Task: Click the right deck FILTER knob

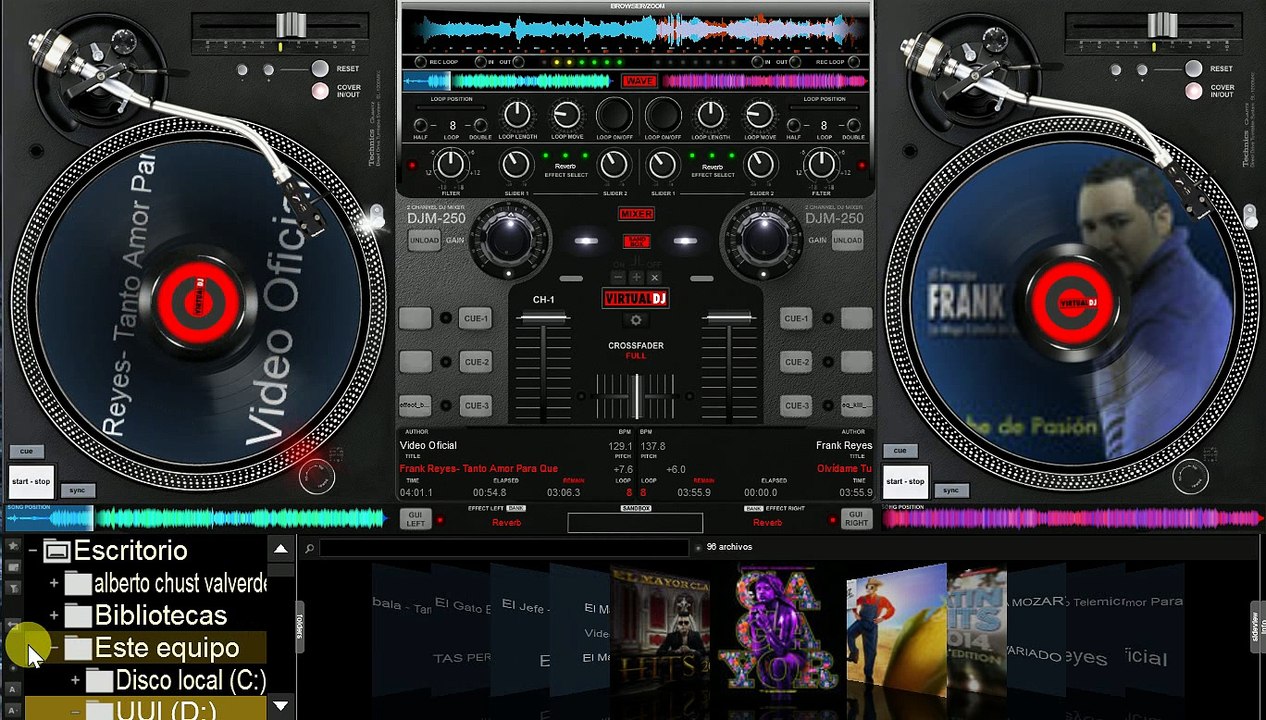Action: coord(821,164)
